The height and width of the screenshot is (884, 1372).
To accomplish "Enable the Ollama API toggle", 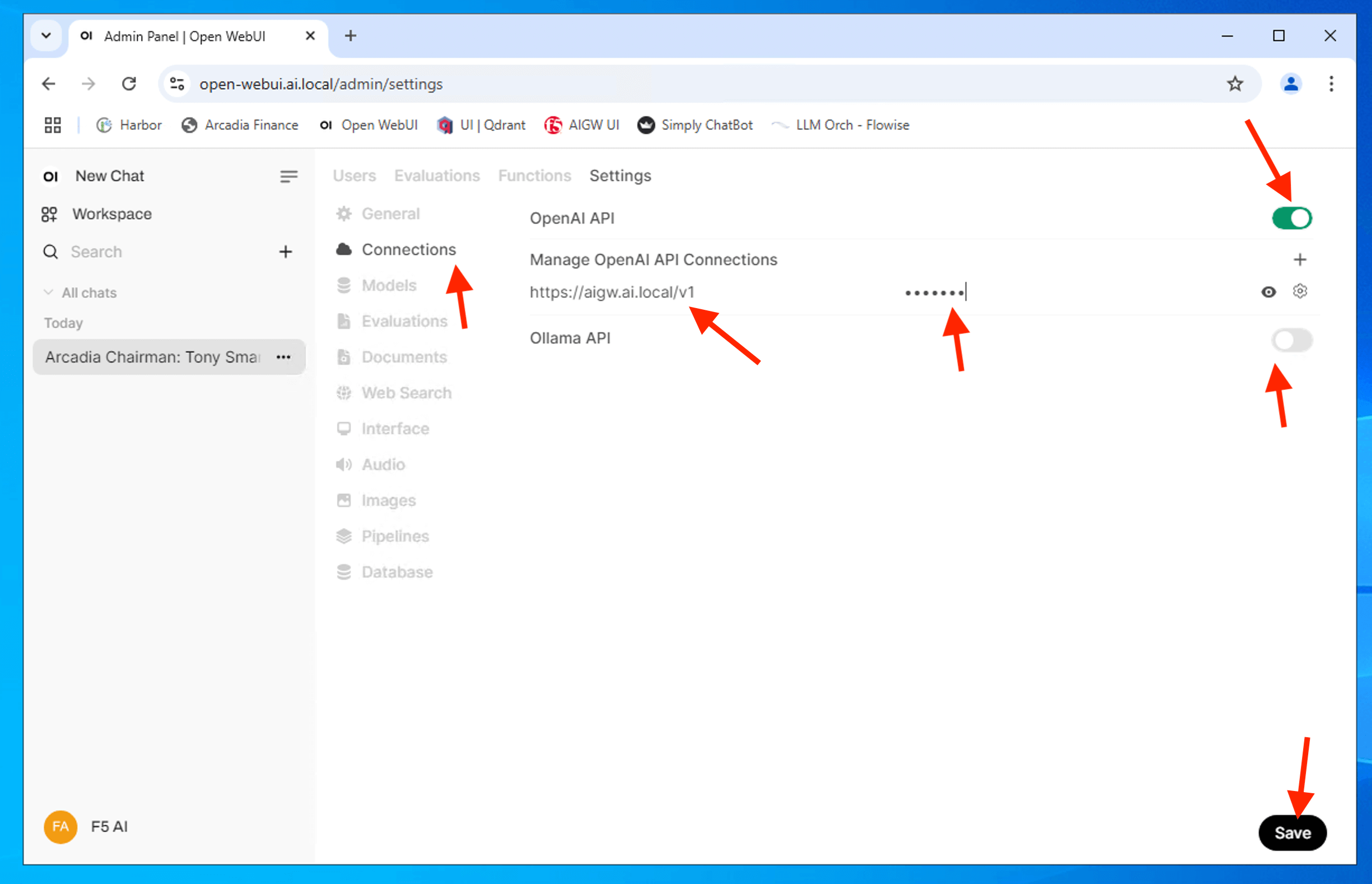I will coord(1291,341).
